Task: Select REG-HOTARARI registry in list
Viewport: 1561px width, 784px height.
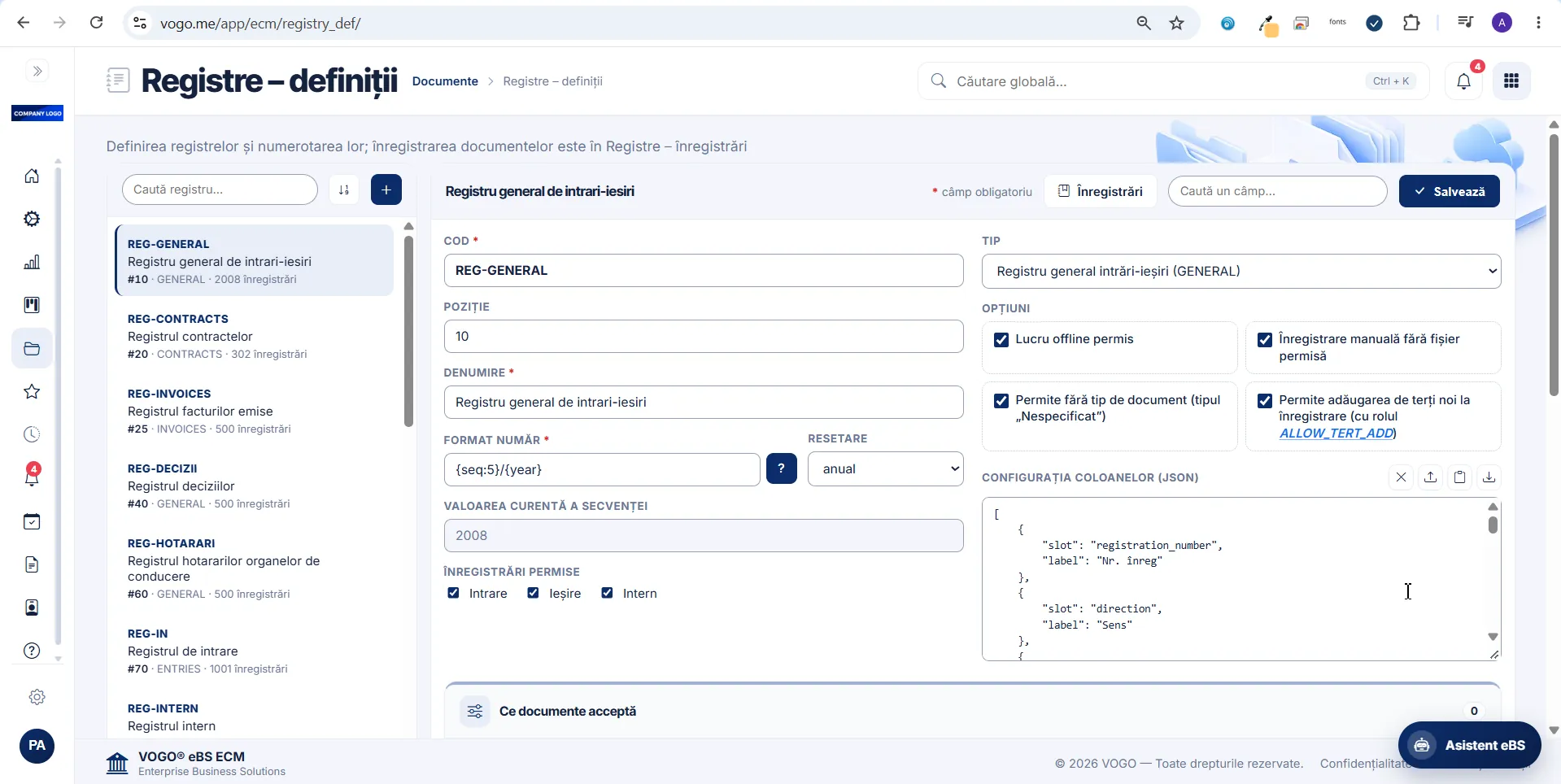Action: click(x=255, y=568)
